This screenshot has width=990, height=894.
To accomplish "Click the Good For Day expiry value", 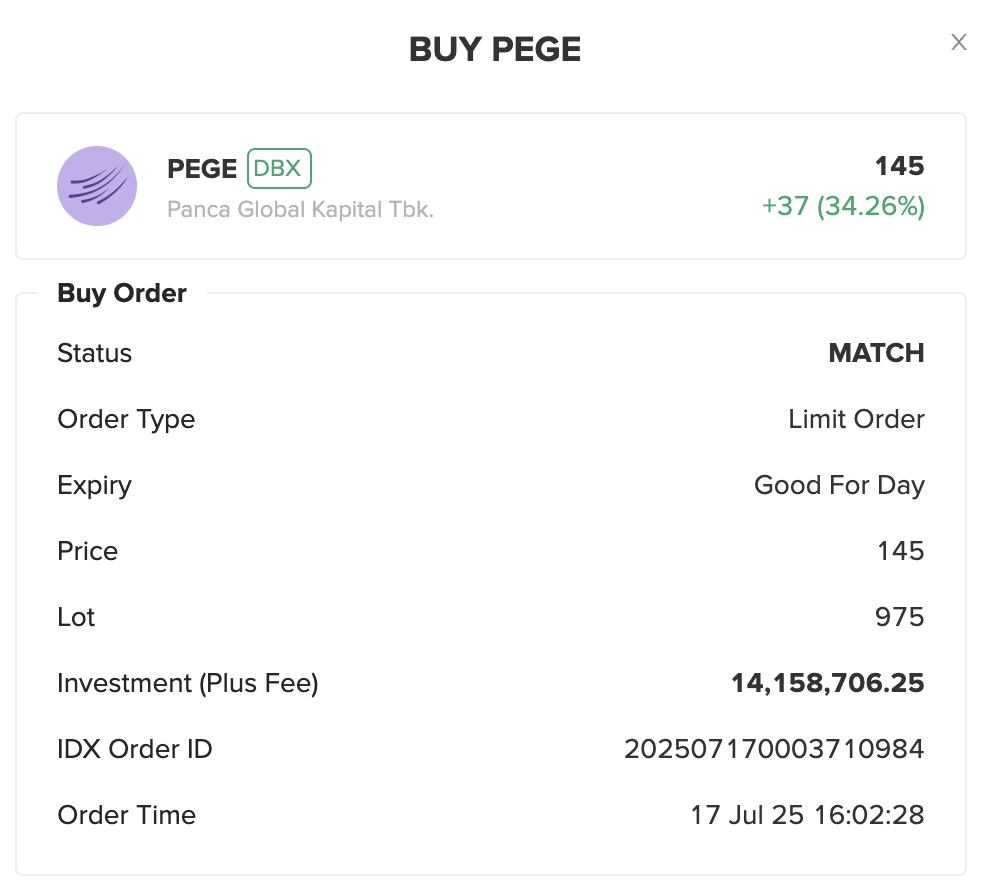I will (839, 485).
